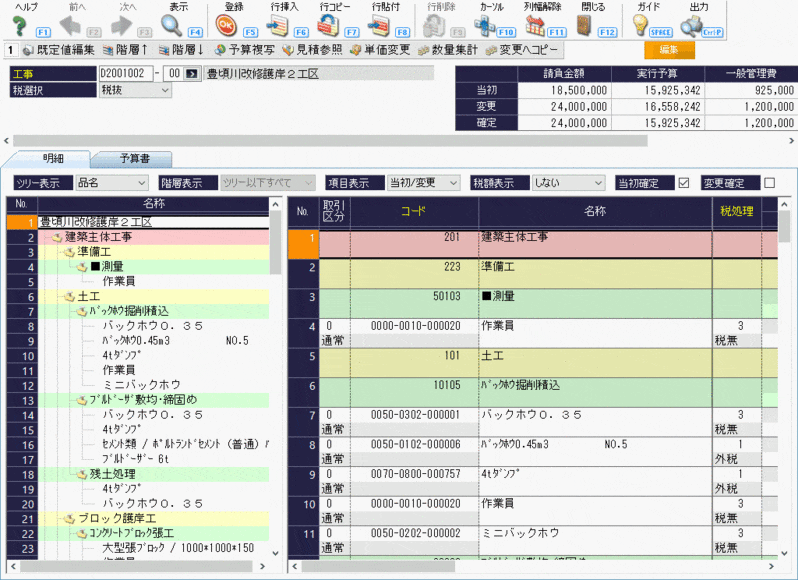Uncheck the 当初確定 checkbox
The image size is (798, 580).
tap(684, 183)
